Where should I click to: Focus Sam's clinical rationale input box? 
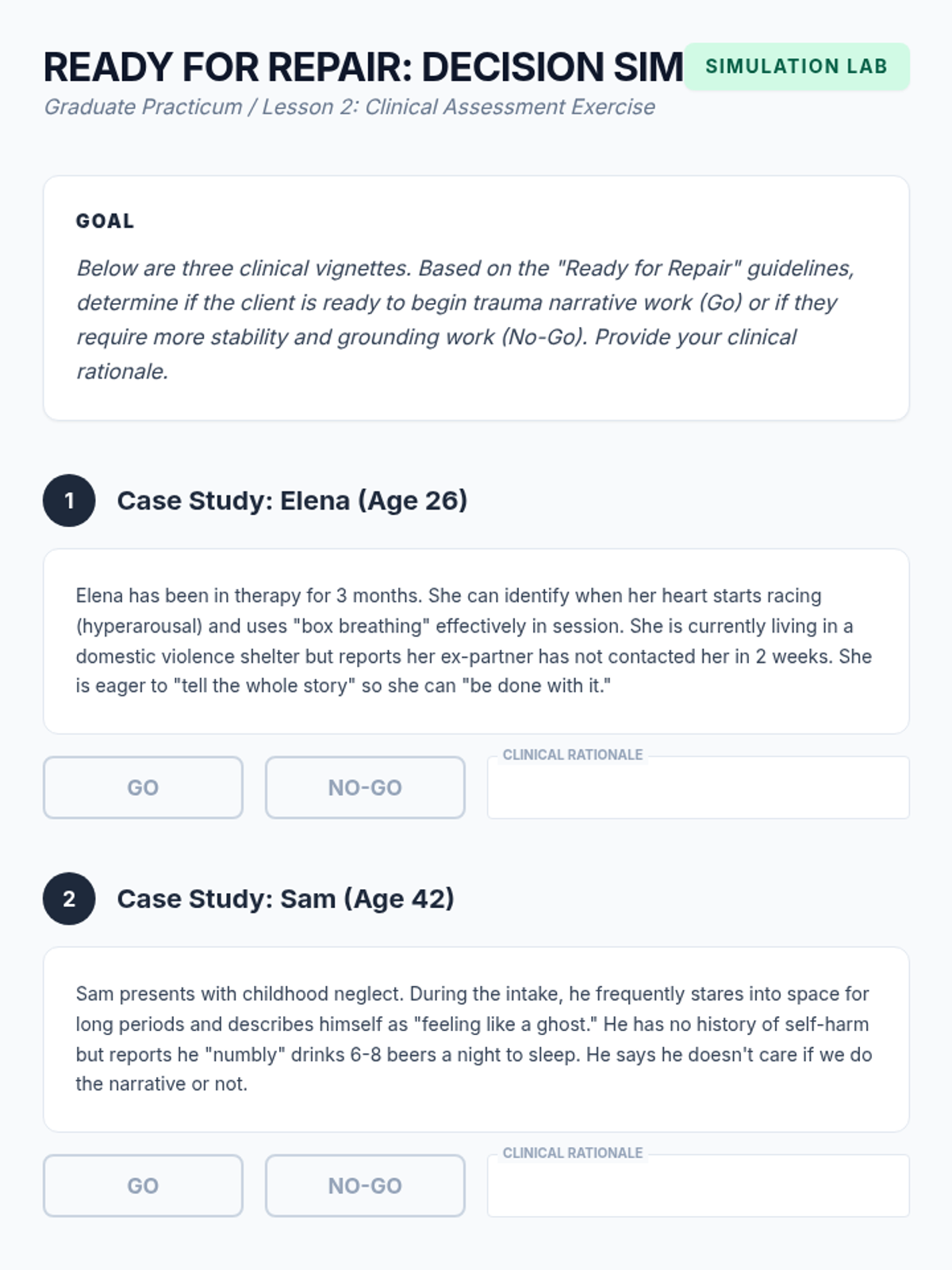point(698,1187)
